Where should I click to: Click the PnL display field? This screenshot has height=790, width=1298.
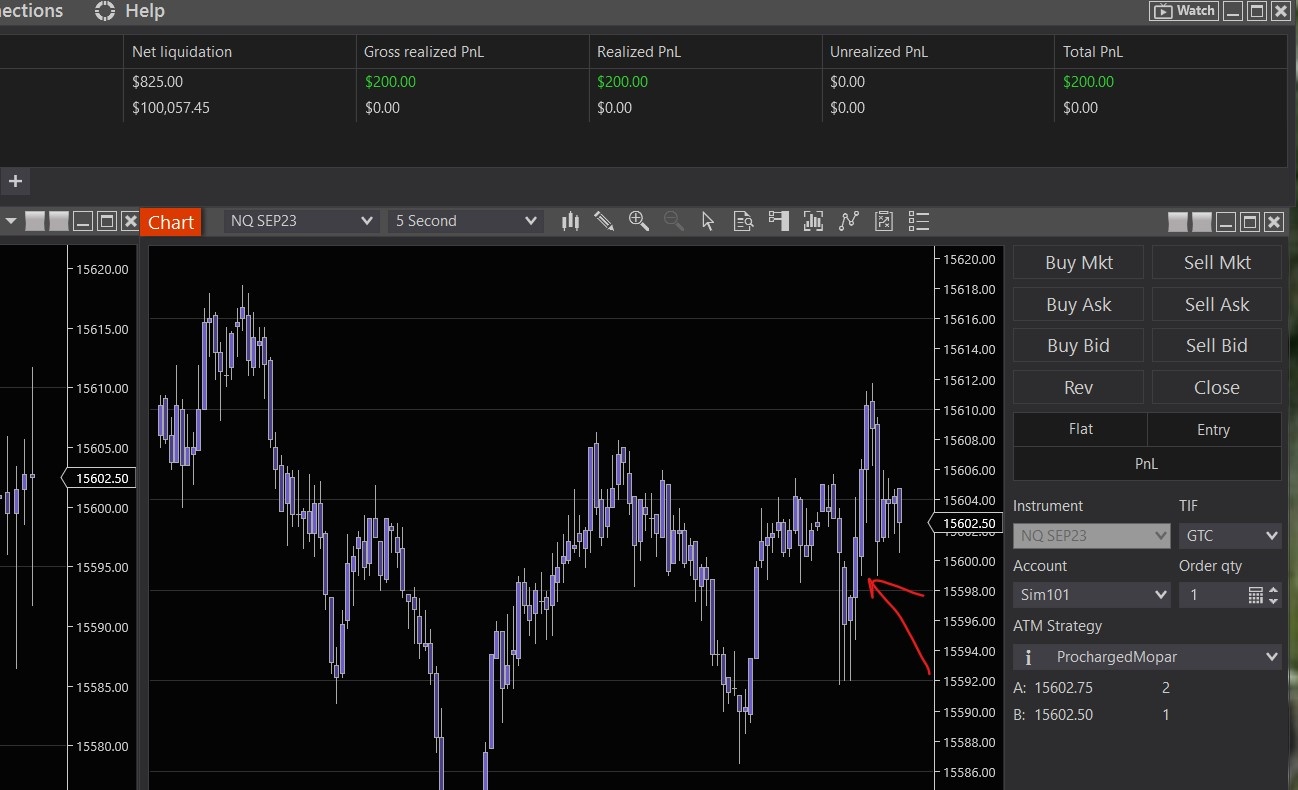[x=1147, y=464]
